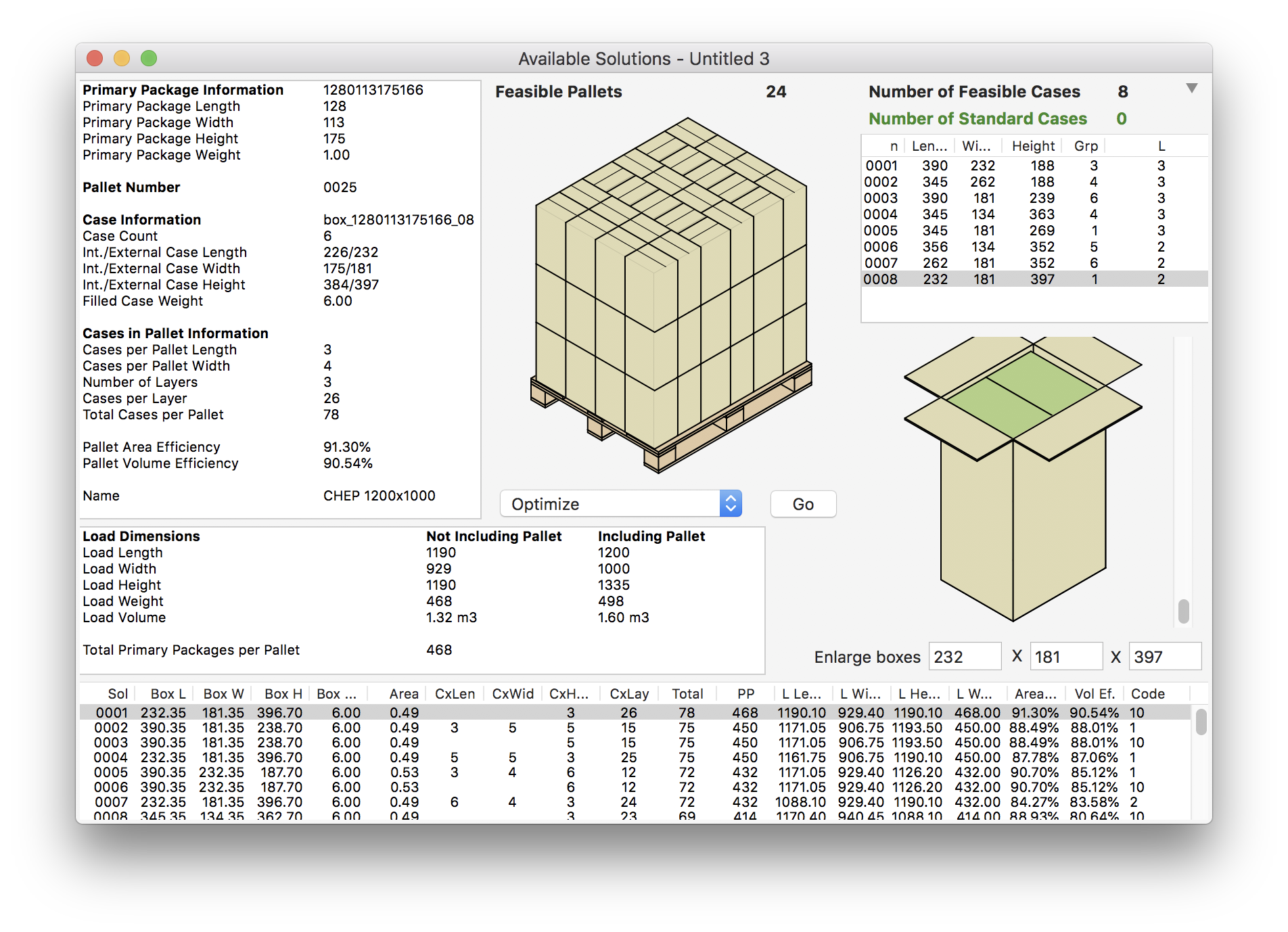
Task: Sort solutions by CxWid column header
Action: pos(511,694)
